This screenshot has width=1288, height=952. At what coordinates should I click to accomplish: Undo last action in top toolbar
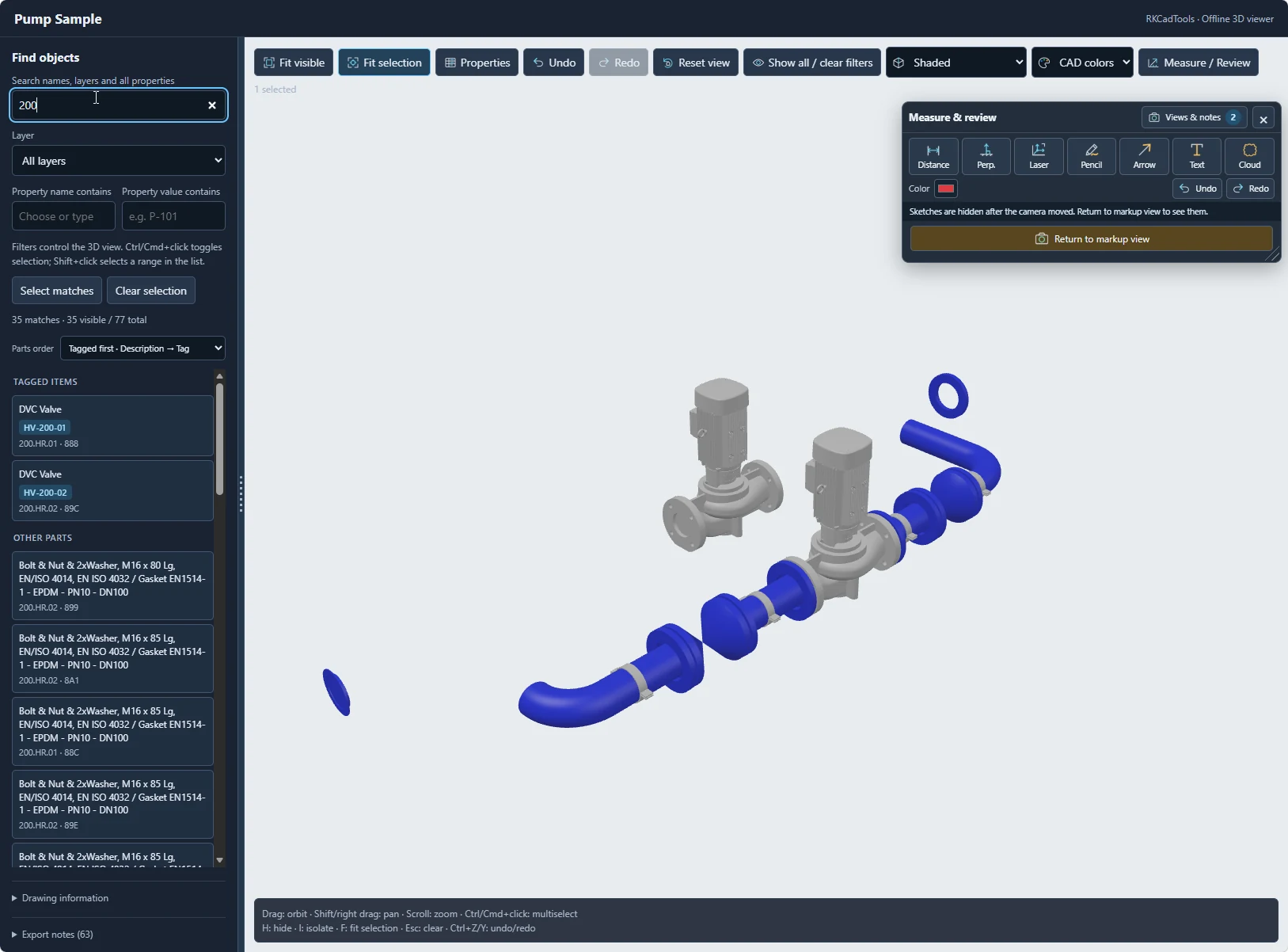pos(554,63)
